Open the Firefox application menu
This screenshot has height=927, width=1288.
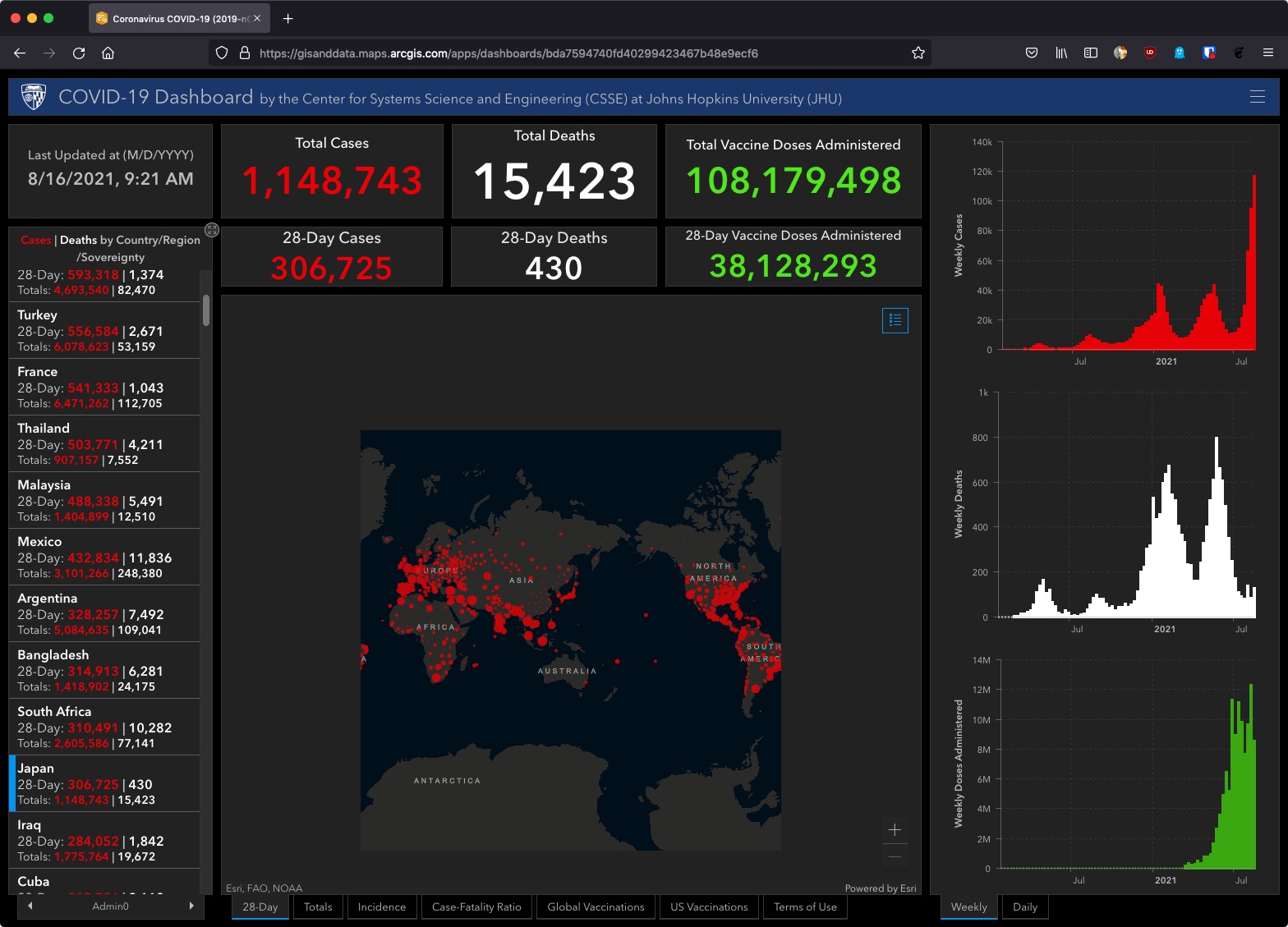[x=1268, y=53]
